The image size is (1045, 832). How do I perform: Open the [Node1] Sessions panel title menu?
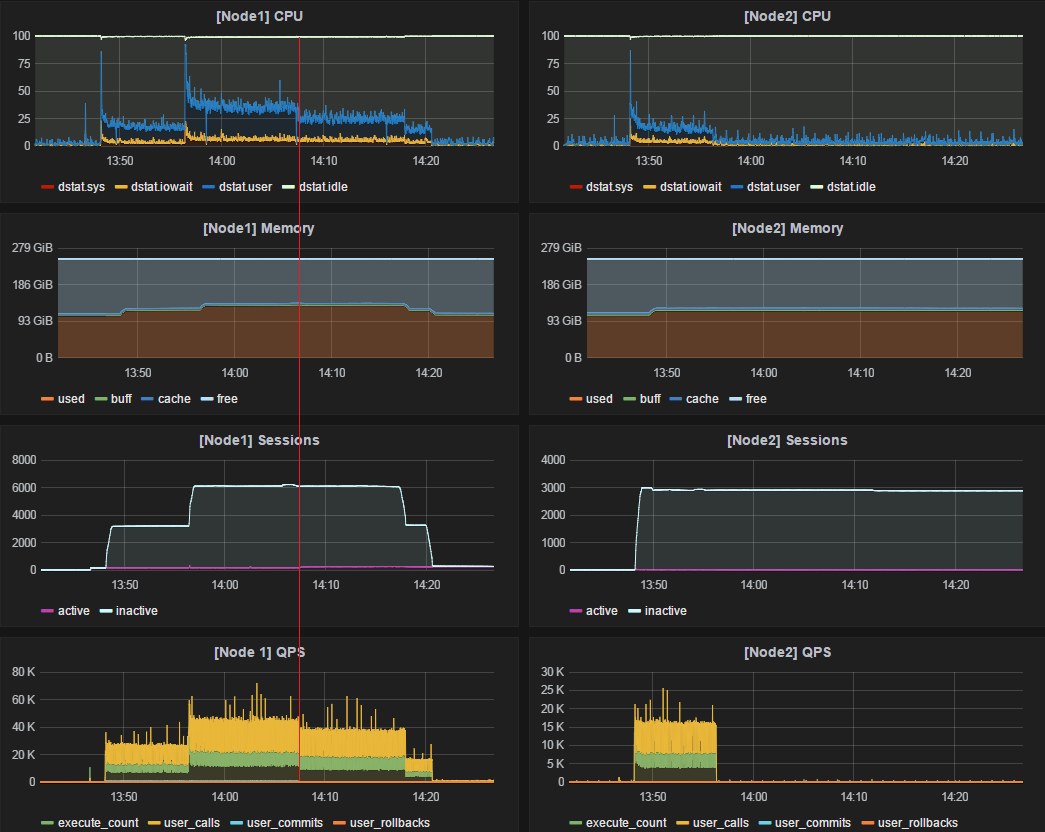[x=259, y=441]
